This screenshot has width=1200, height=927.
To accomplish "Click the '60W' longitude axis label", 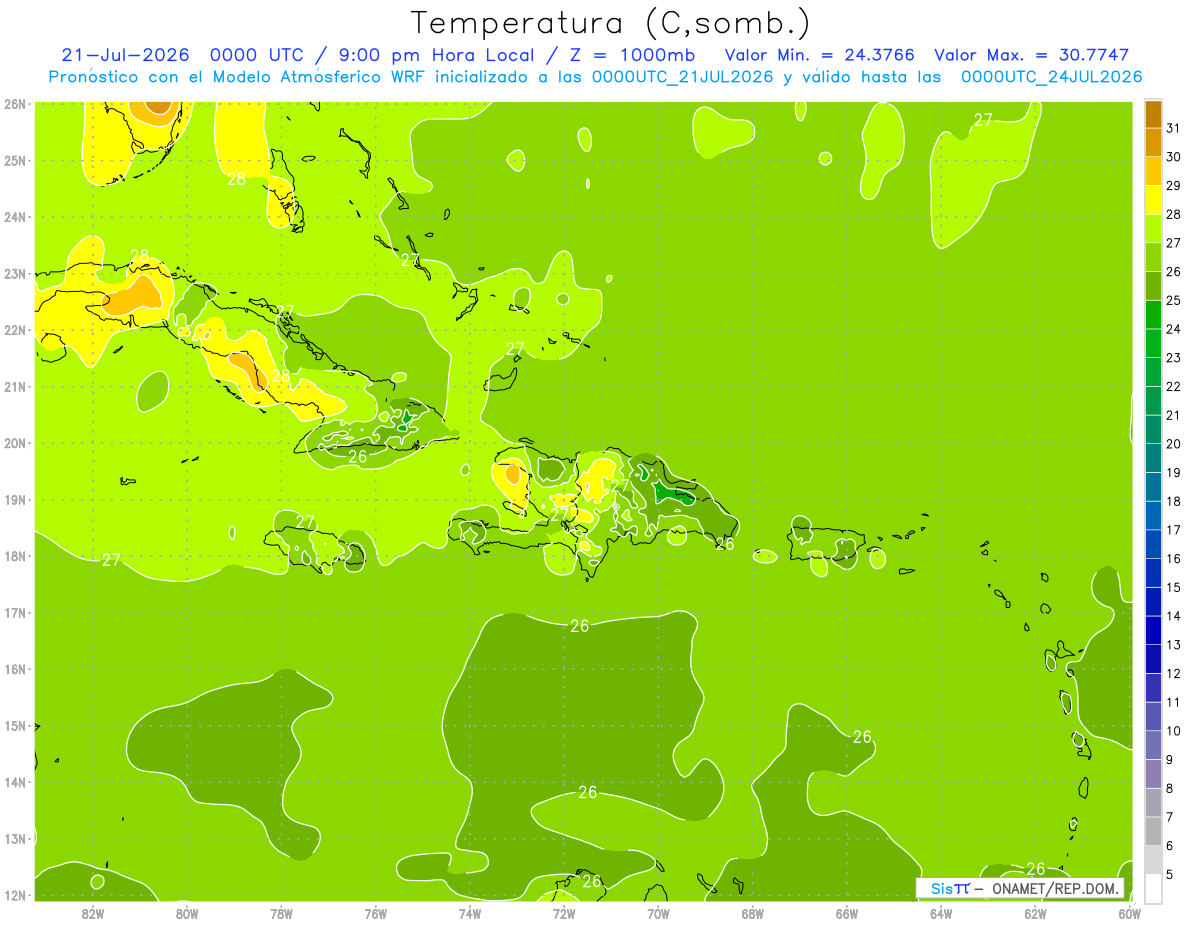I will pyautogui.click(x=1130, y=913).
